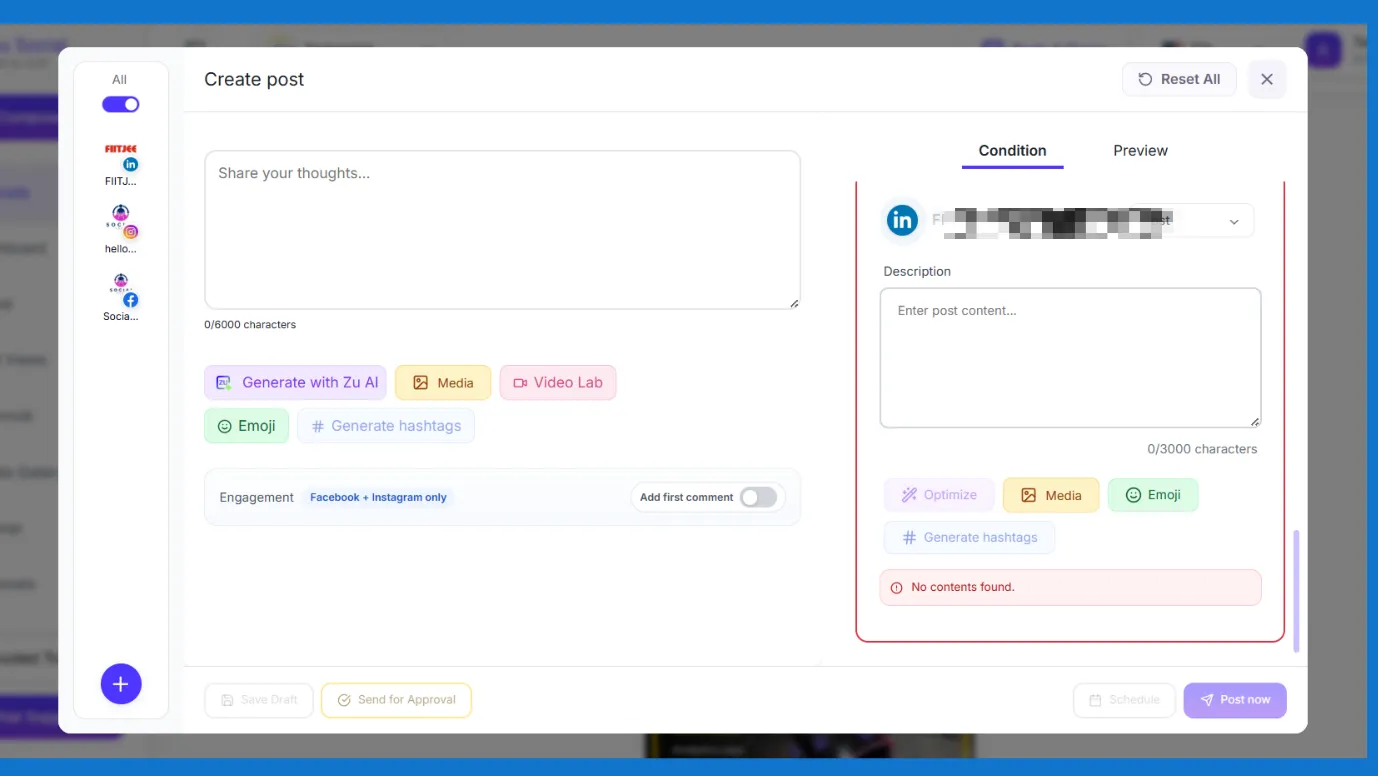Screen dimensions: 1378x776
Task: Click the Create post heading
Action: click(x=254, y=80)
